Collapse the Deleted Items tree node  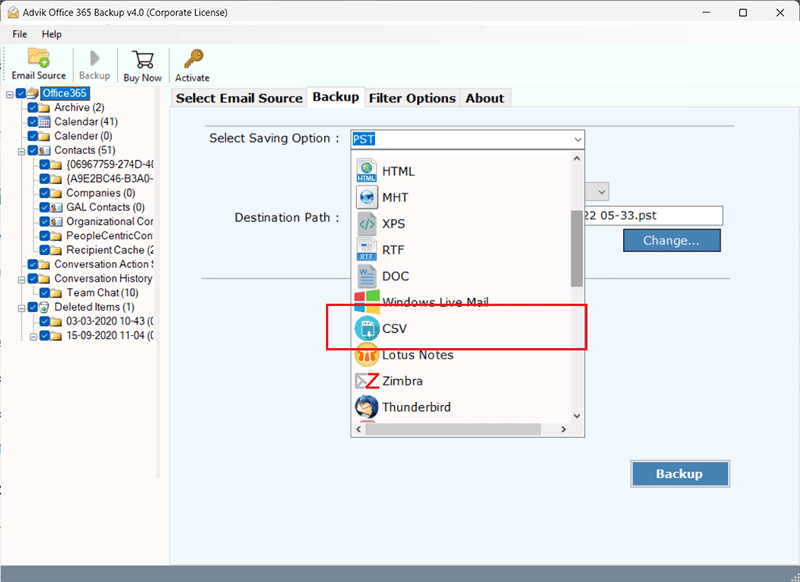(x=21, y=309)
